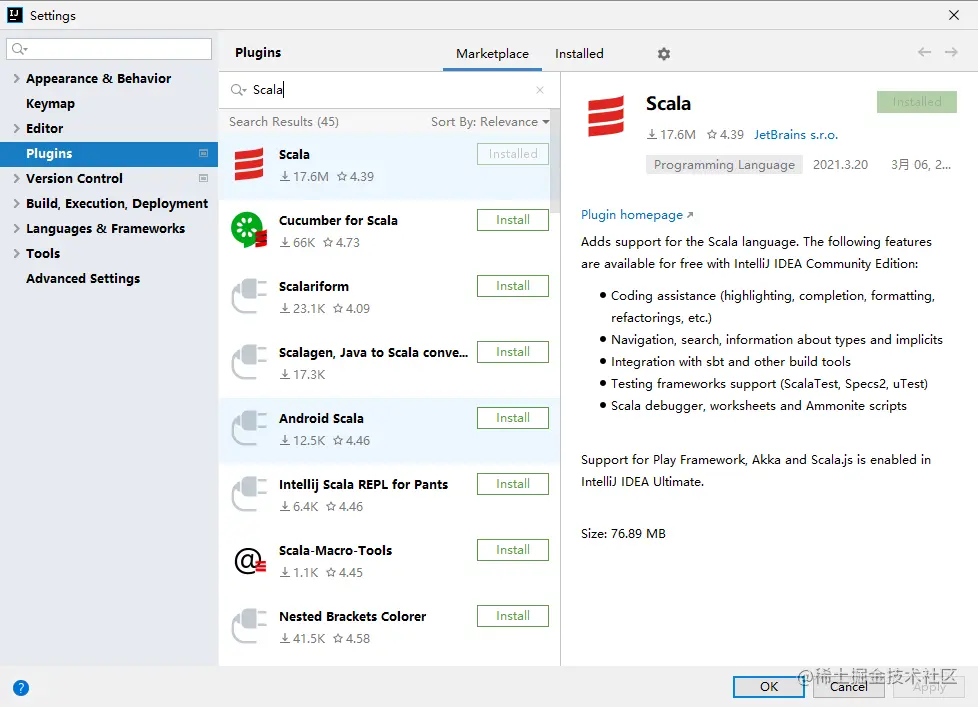The image size is (978, 707).
Task: Close the Settings dialog window
Action: [x=954, y=15]
